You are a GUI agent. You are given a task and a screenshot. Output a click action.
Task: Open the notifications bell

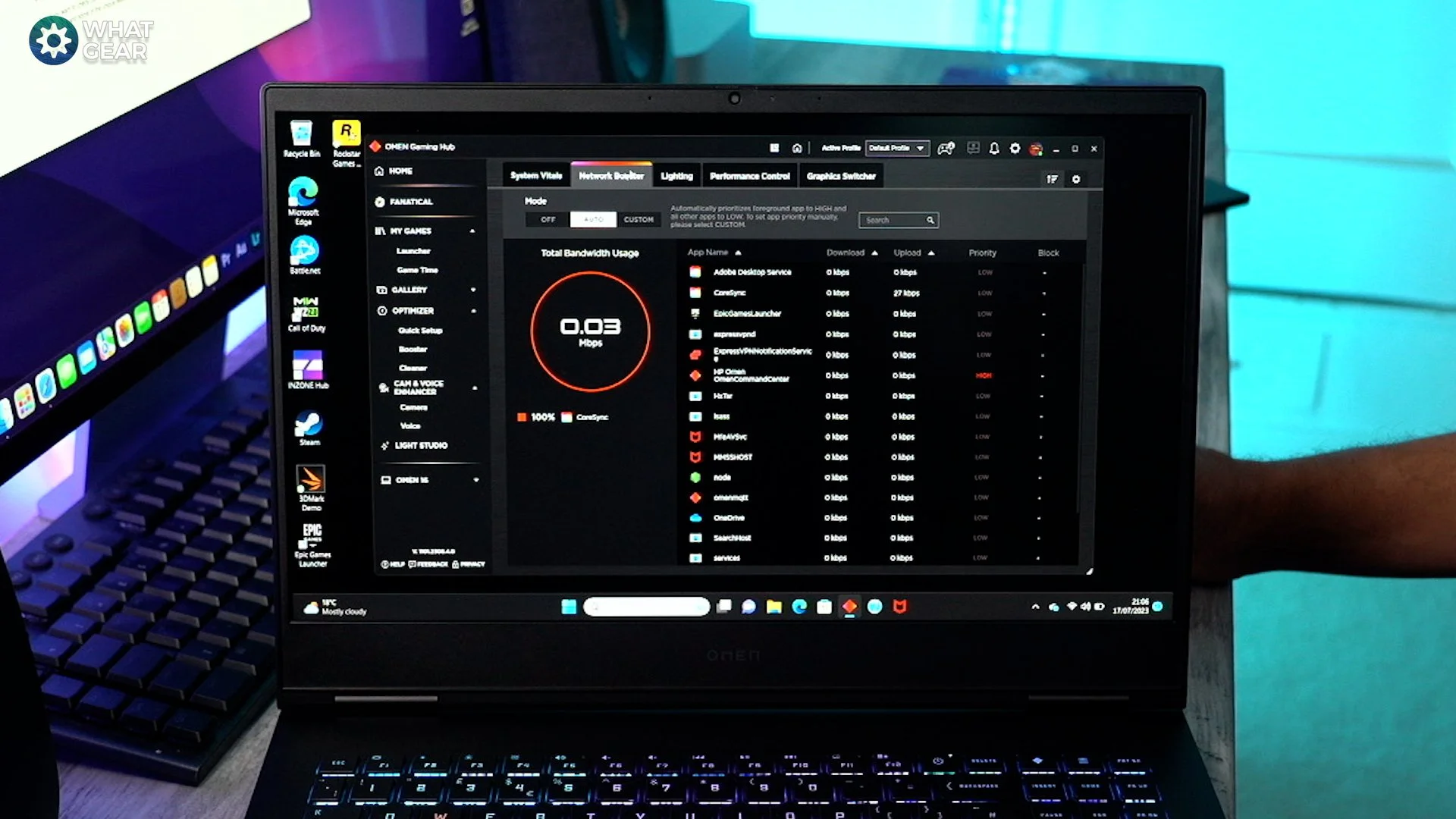tap(994, 149)
